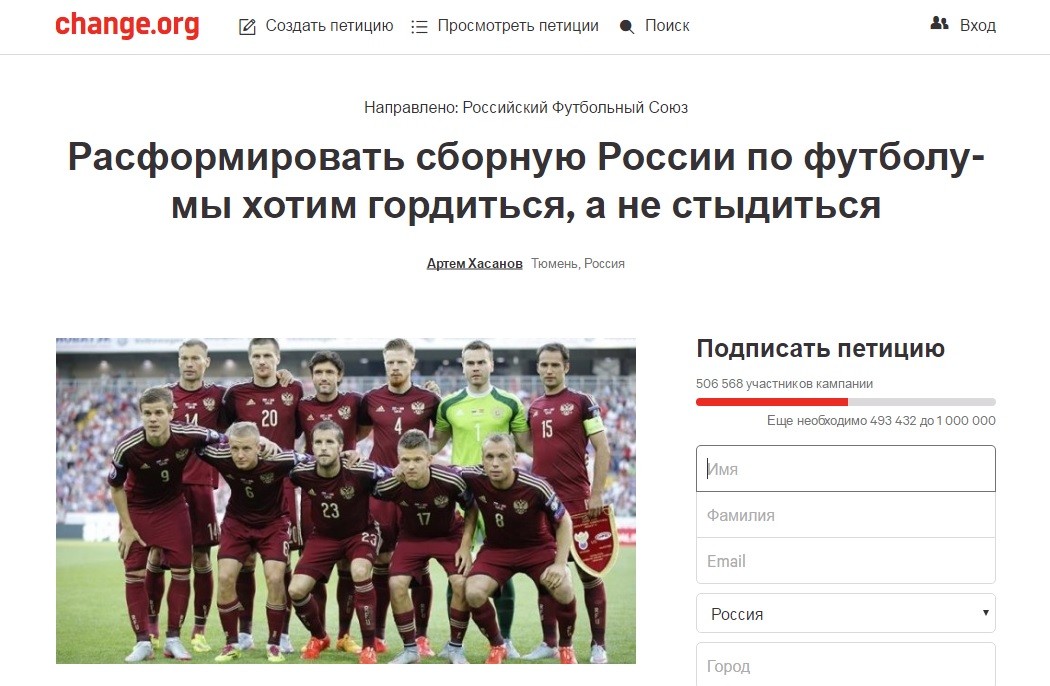Click the Направлено: Российский Футбольный Союз text

(526, 107)
